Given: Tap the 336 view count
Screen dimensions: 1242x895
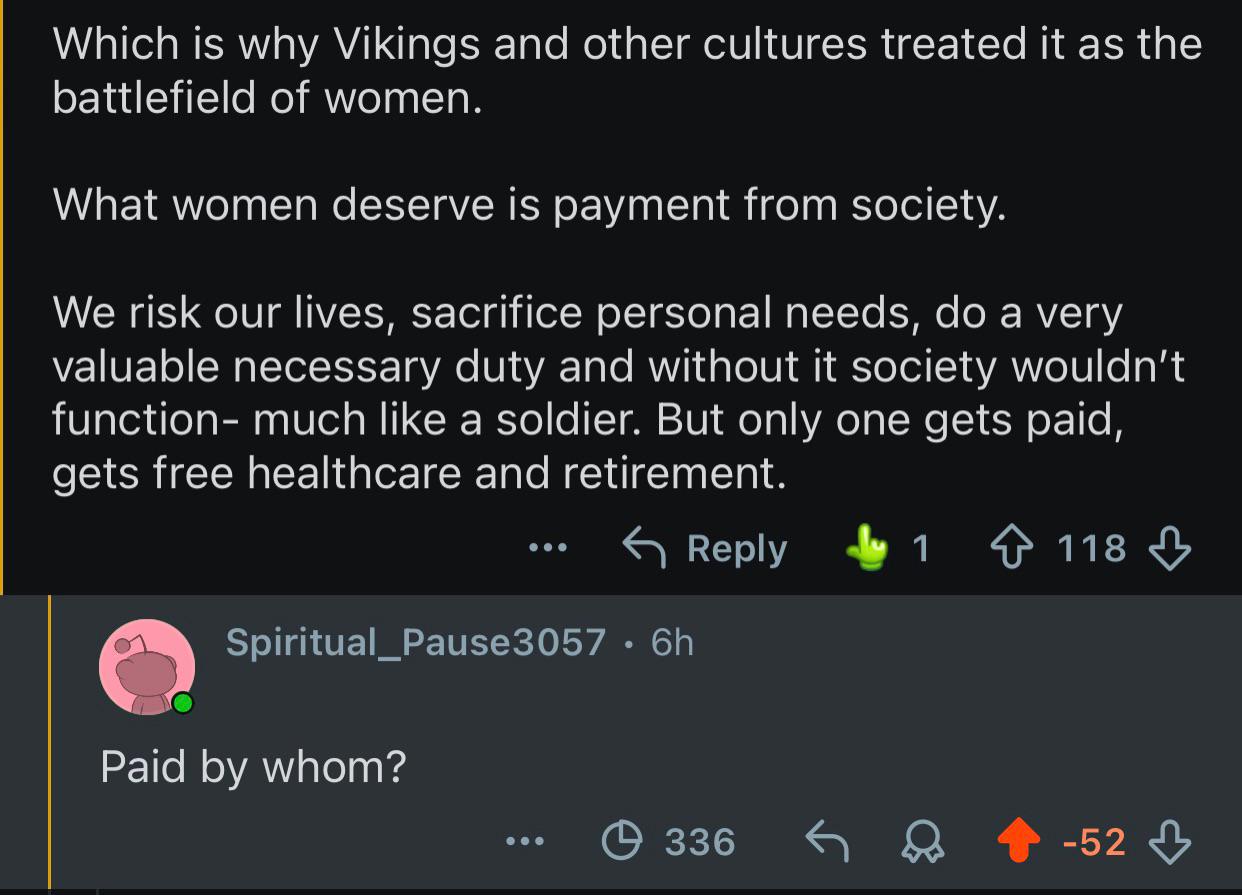Looking at the screenshot, I should pos(700,842).
